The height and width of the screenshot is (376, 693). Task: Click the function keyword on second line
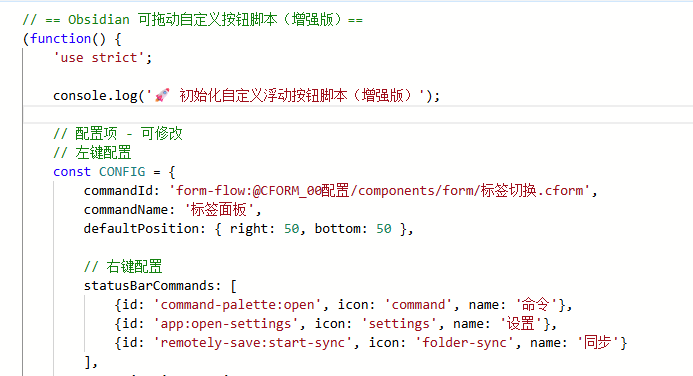click(61, 39)
